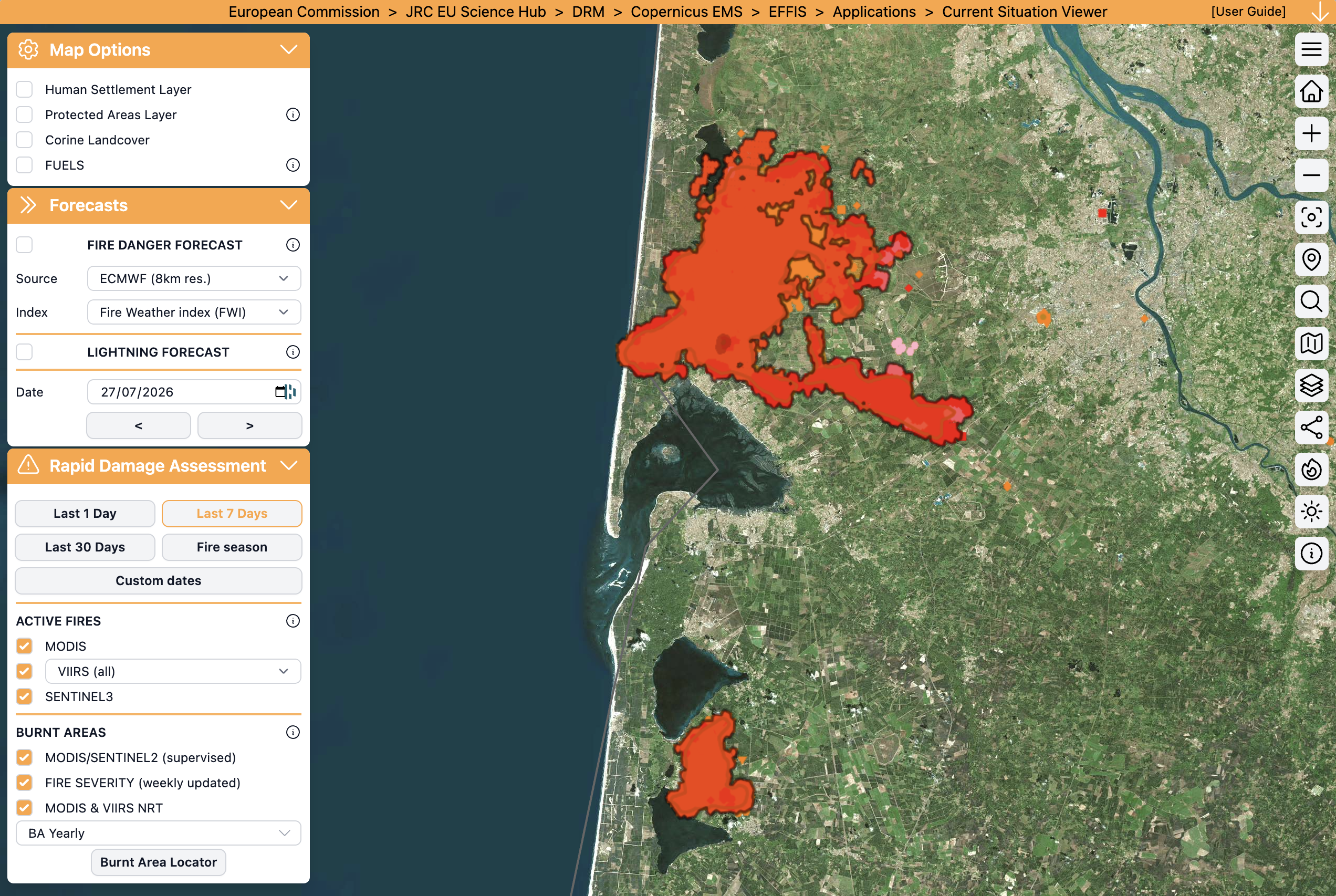The image size is (1336, 896).
Task: Open the folded map basemap icon
Action: [x=1311, y=343]
